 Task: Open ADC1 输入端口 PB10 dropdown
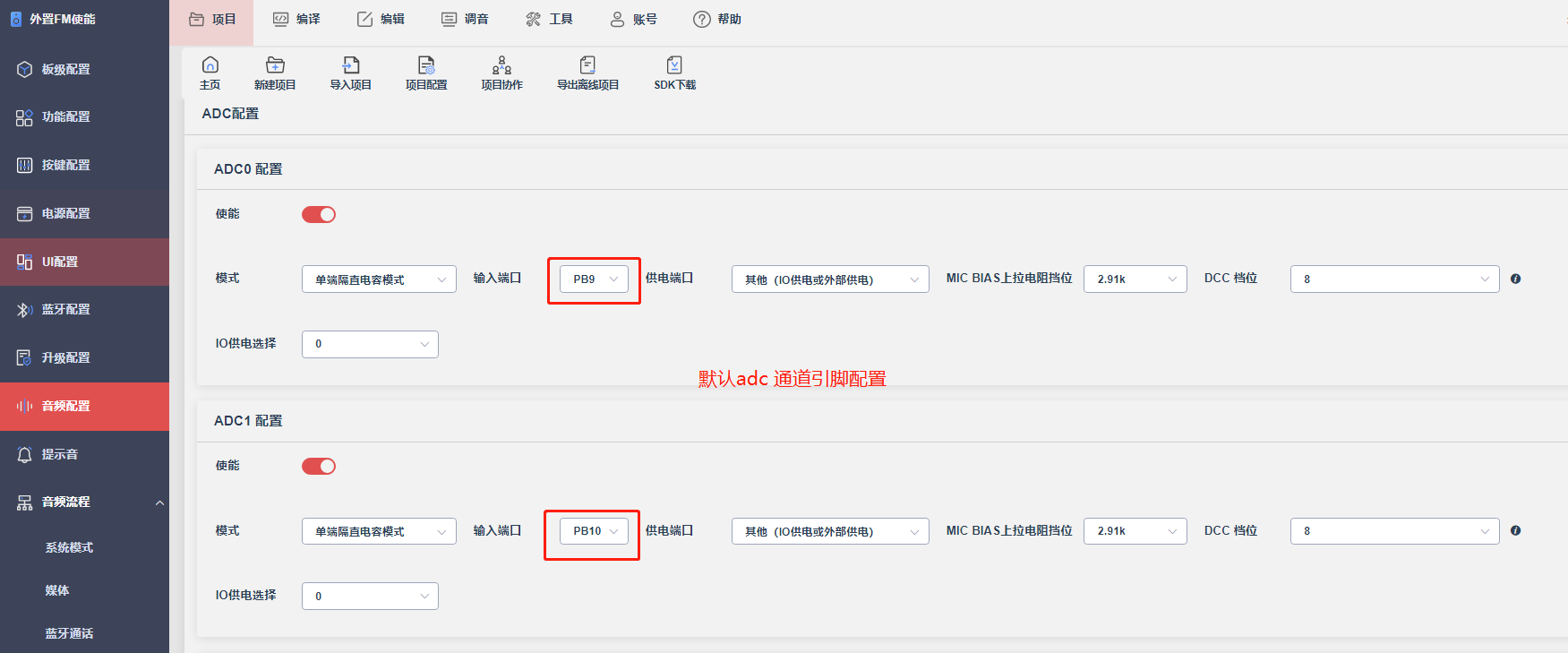(x=594, y=531)
